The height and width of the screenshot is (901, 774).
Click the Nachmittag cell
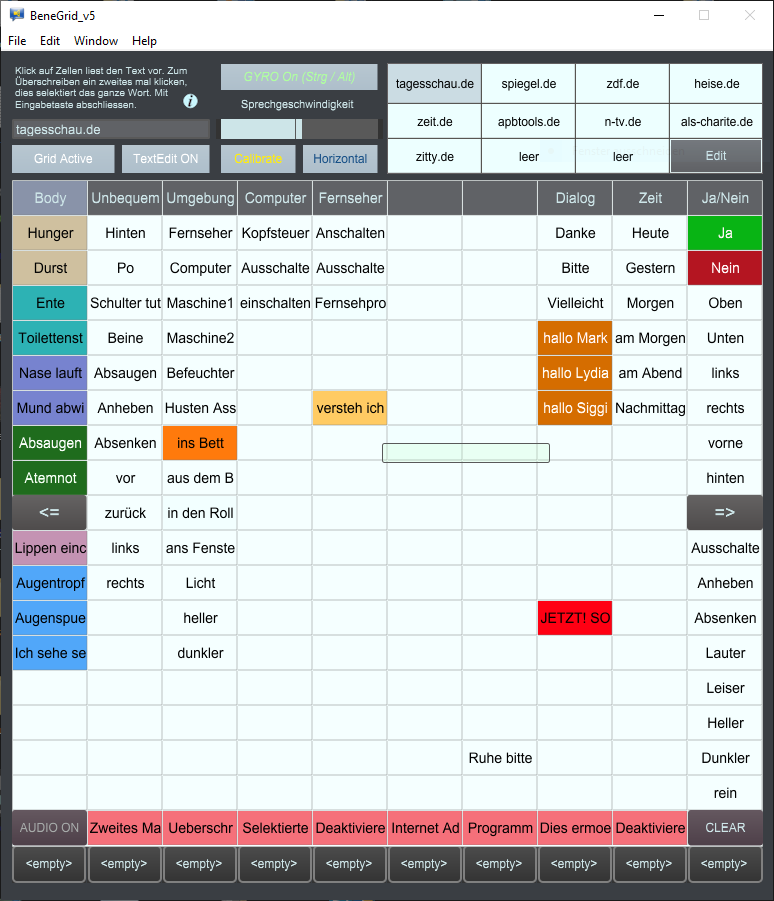(x=650, y=408)
